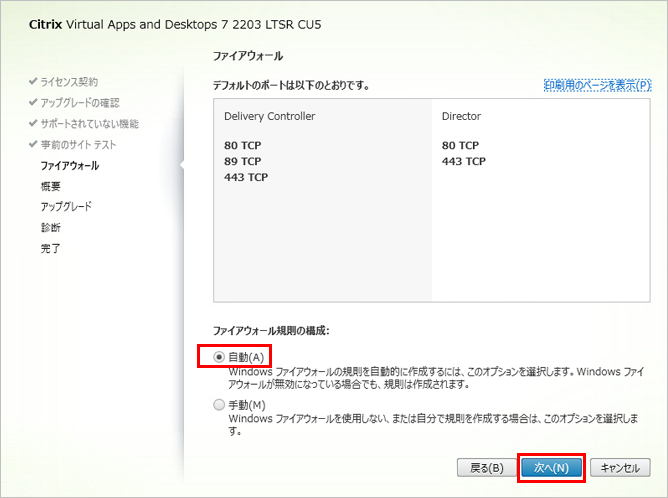
Task: Click the checkmark beside サポートされていない機能
Action: coord(33,123)
